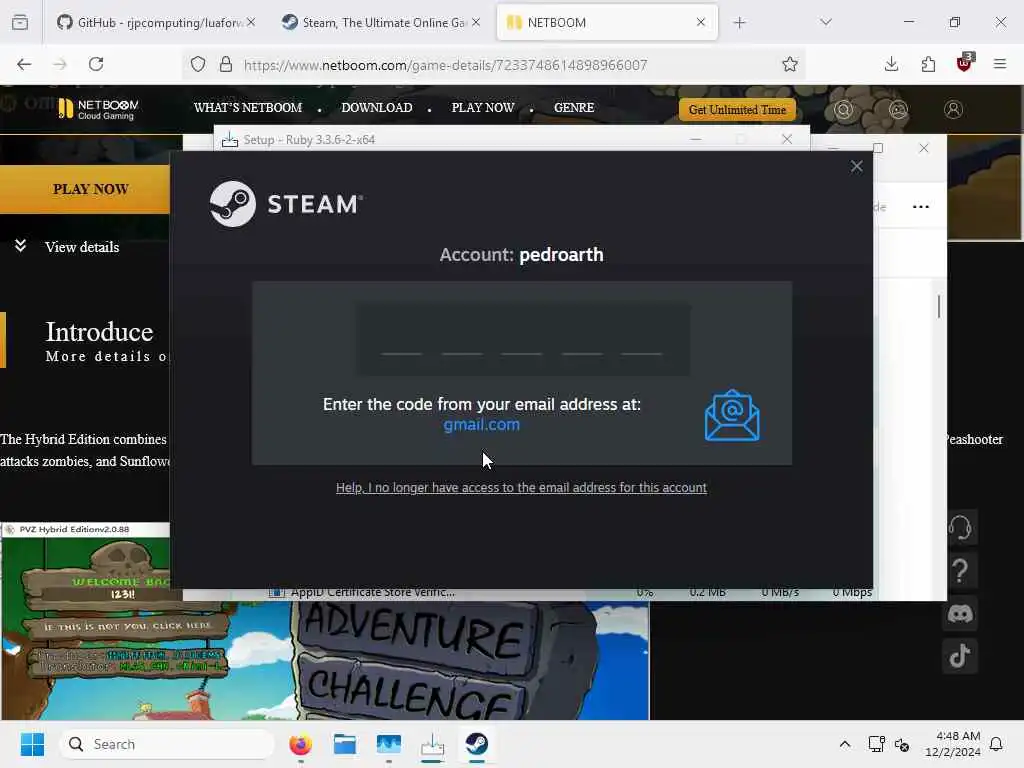
Task: Open the Windows Start menu
Action: (x=32, y=744)
